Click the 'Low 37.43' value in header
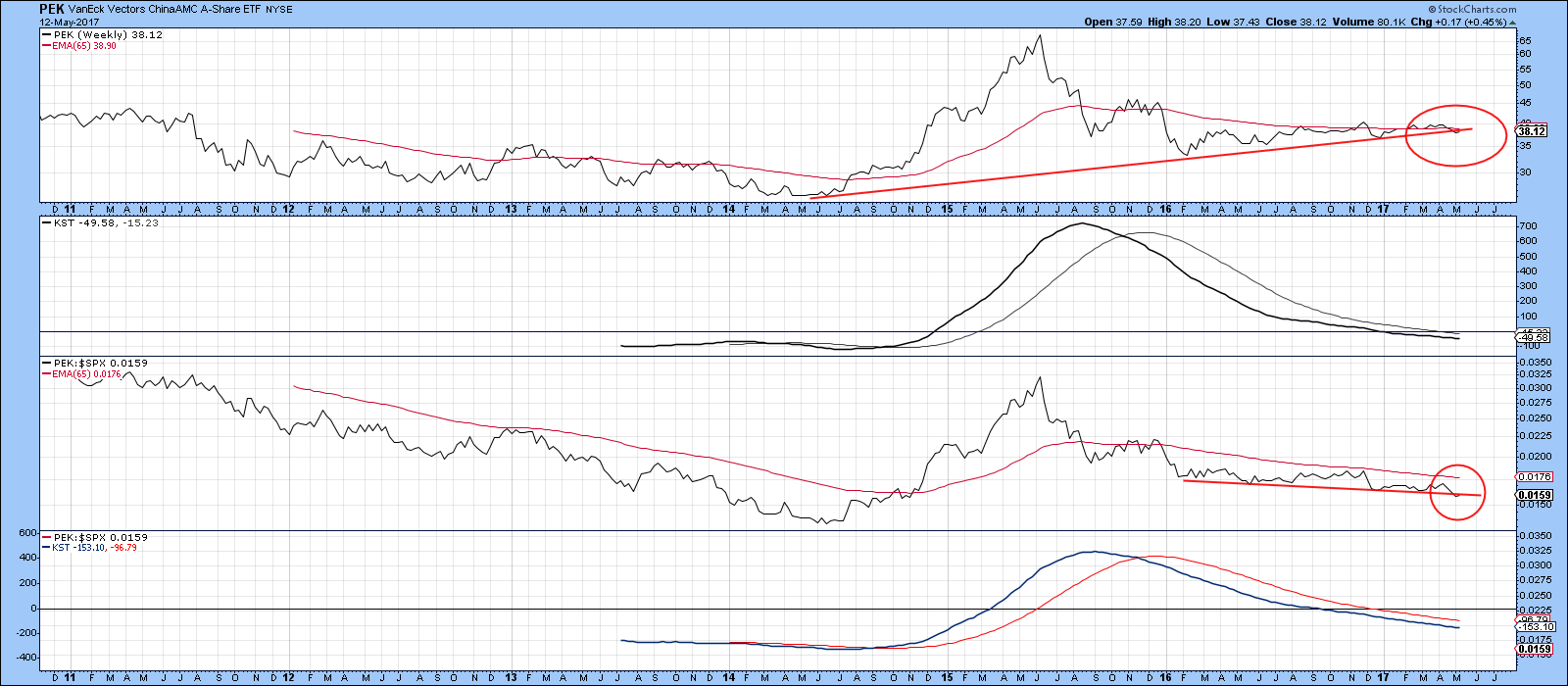Image resolution: width=1568 pixels, height=686 pixels. pos(1232,22)
